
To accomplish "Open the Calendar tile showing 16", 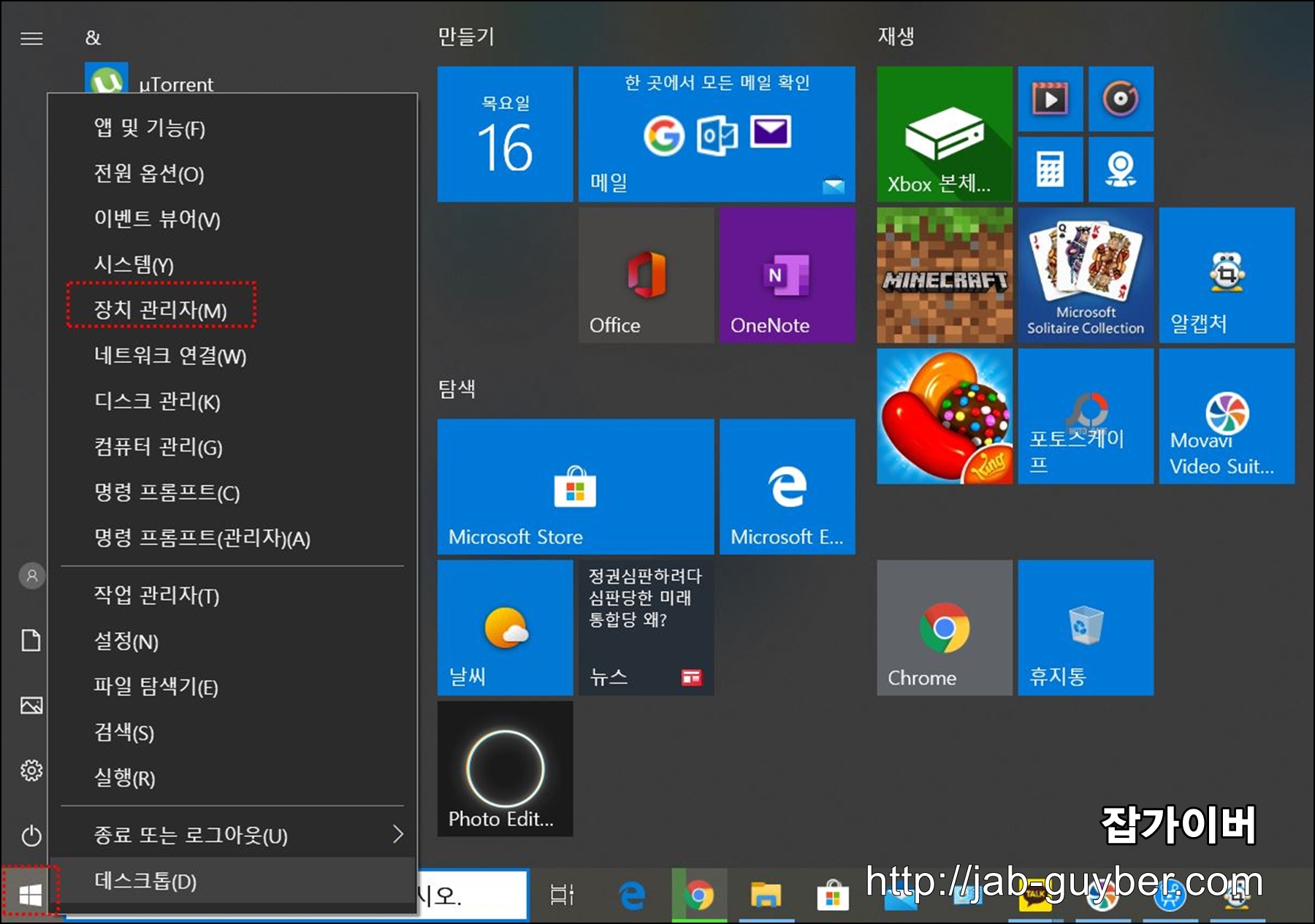I will pyautogui.click(x=505, y=134).
